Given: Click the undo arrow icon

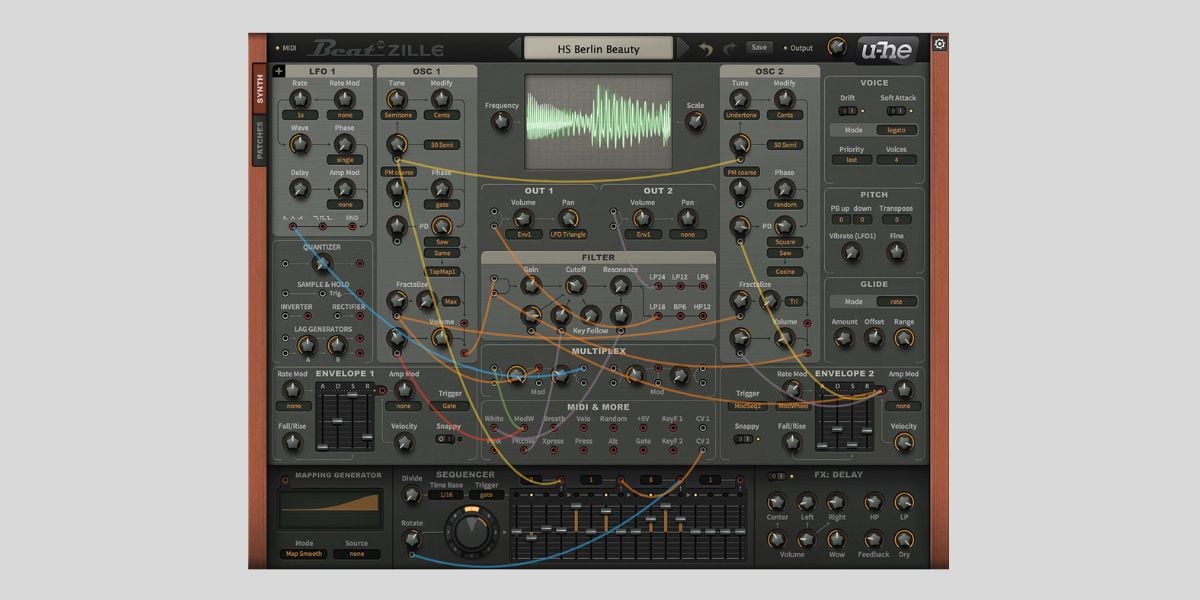Looking at the screenshot, I should click(707, 48).
